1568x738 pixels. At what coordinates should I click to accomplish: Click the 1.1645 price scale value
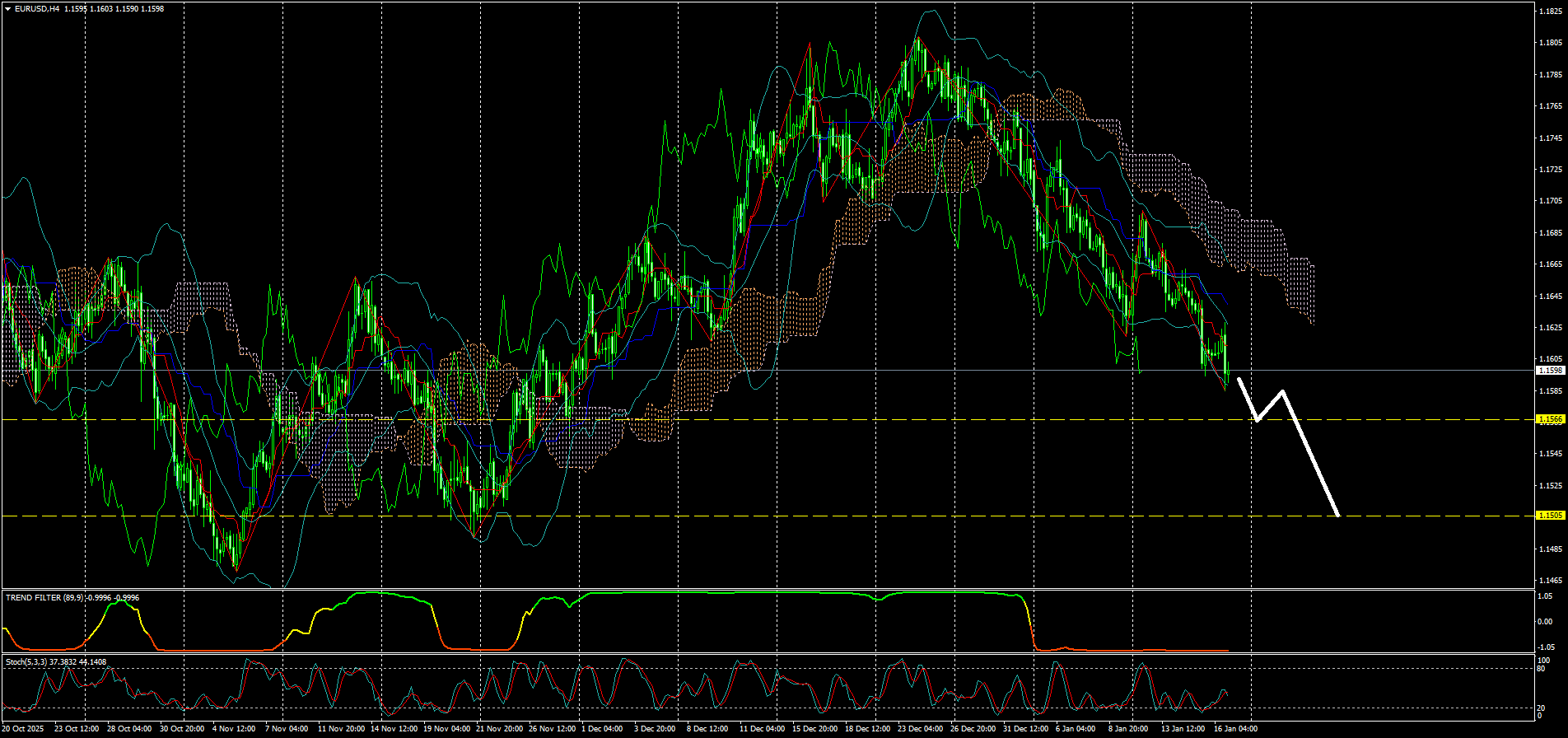pos(1550,297)
